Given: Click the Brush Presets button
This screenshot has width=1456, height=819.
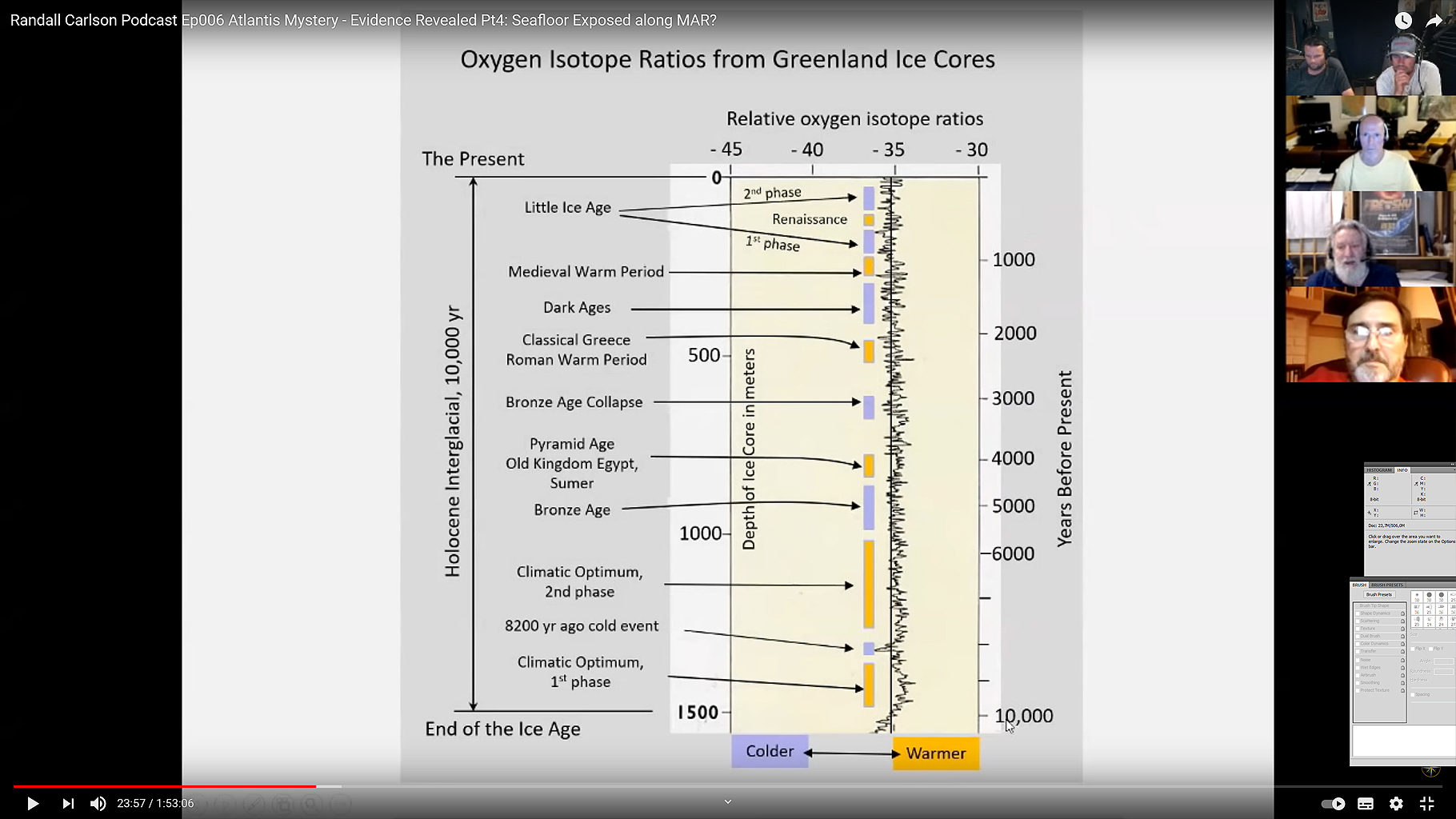Looking at the screenshot, I should [x=1379, y=594].
